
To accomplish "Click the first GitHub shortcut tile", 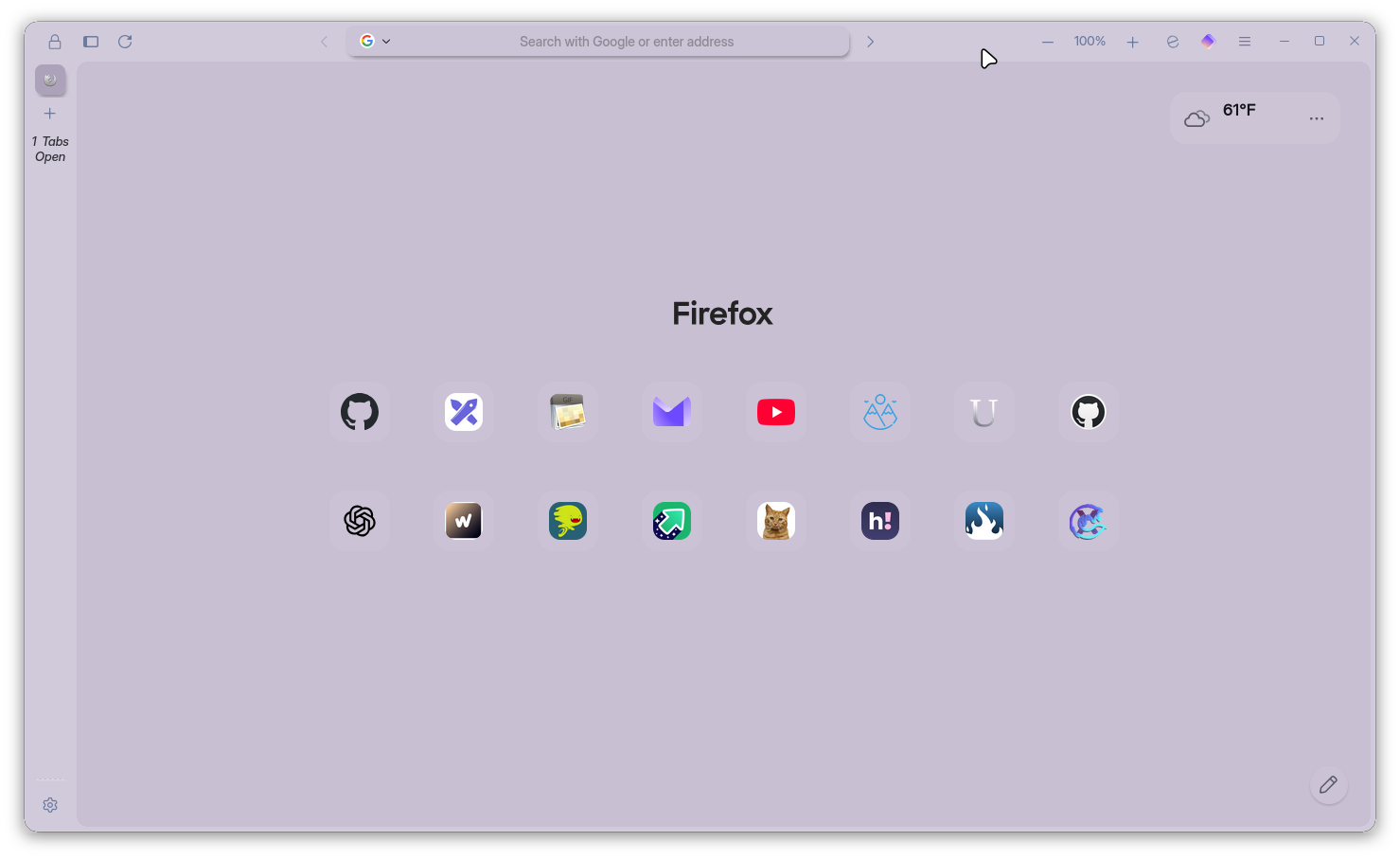I will click(x=360, y=412).
